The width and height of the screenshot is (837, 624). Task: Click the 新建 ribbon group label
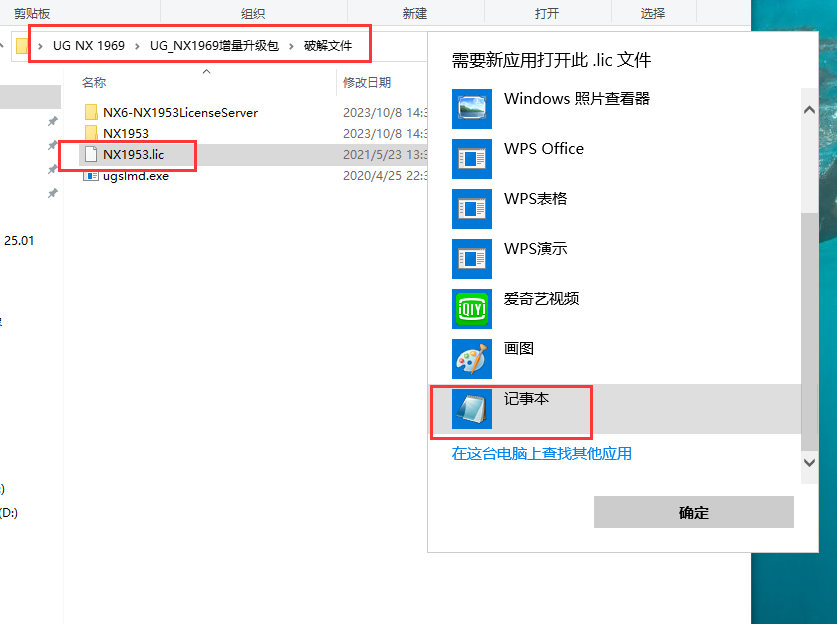(x=415, y=13)
